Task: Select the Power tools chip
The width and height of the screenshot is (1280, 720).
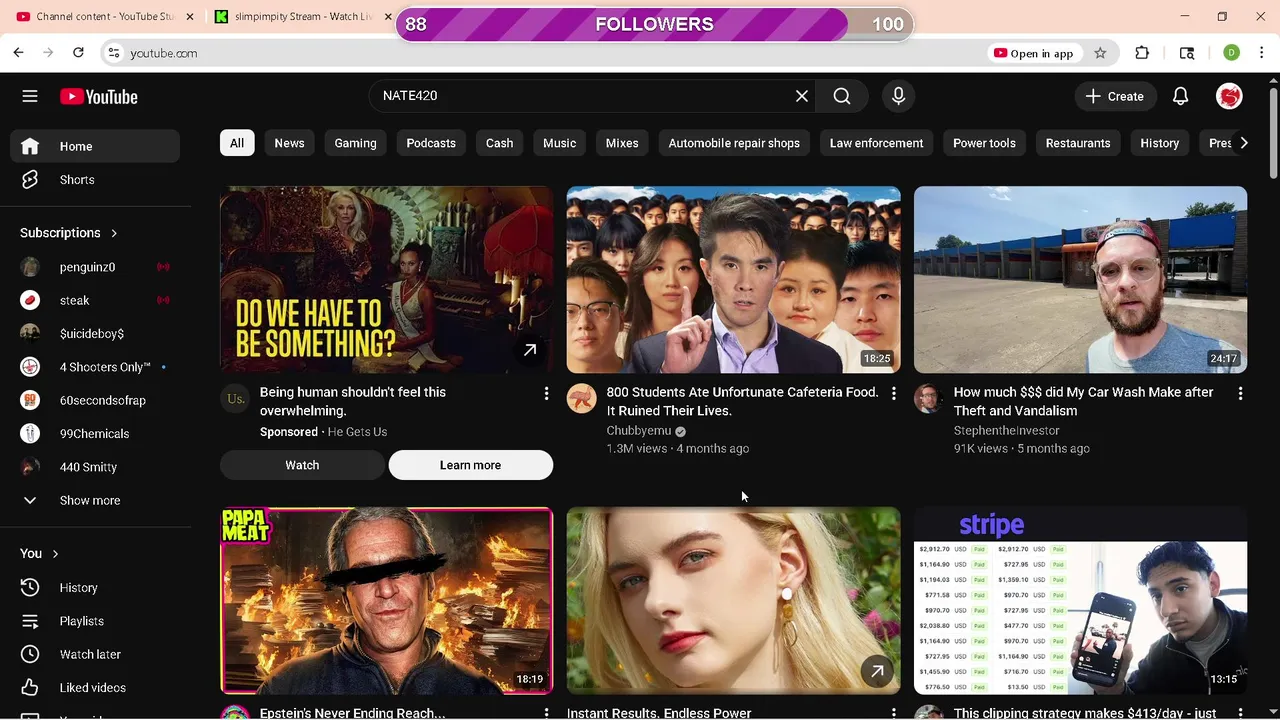Action: click(x=984, y=143)
